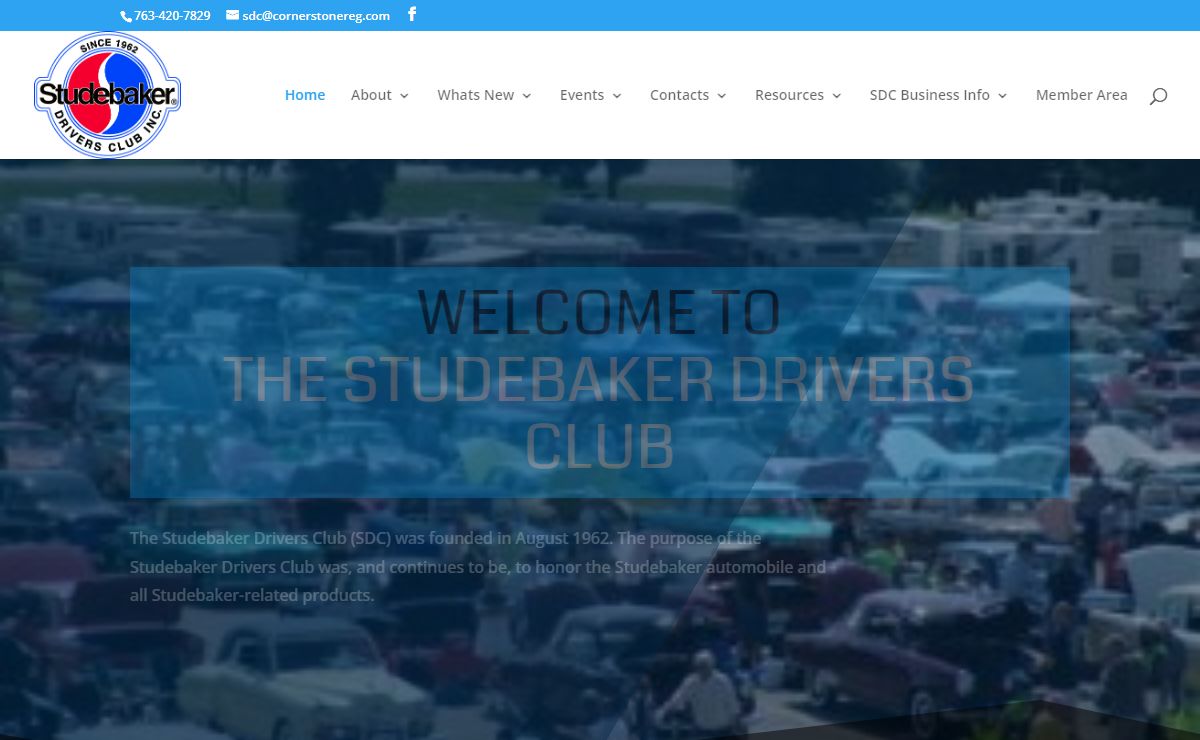This screenshot has width=1200, height=740.
Task: Expand the Contacts dropdown chevron
Action: (x=722, y=96)
